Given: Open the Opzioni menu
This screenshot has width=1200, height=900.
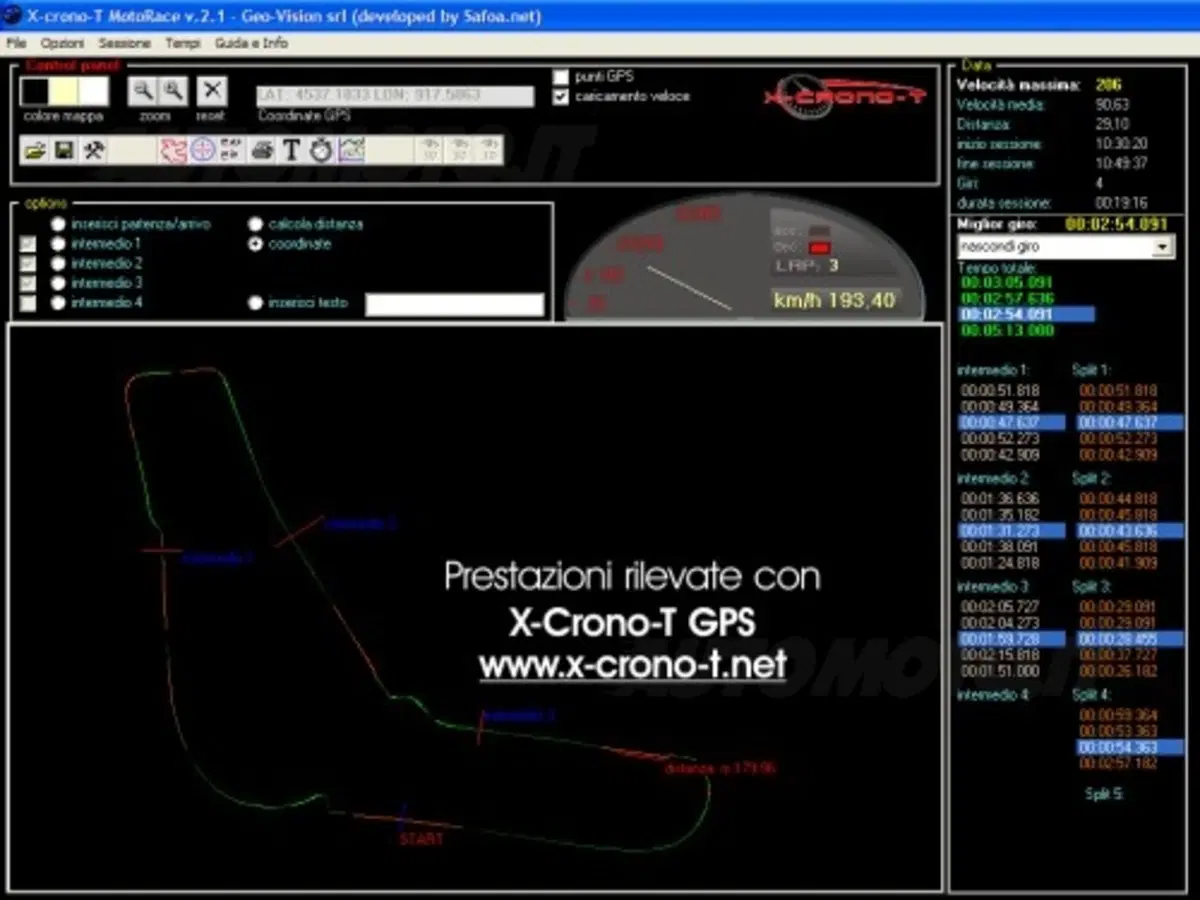Looking at the screenshot, I should click(63, 43).
